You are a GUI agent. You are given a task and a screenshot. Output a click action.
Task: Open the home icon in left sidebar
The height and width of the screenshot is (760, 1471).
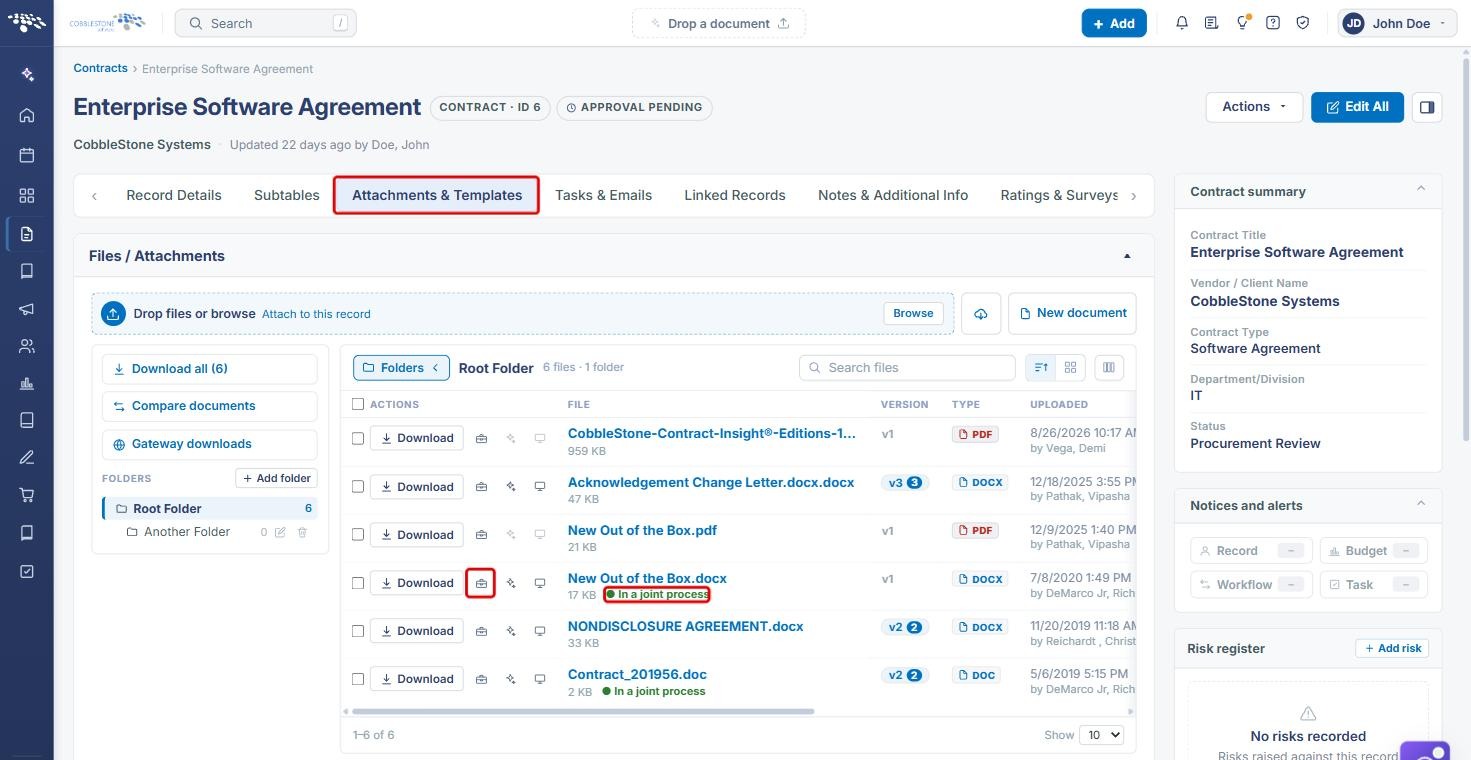pos(27,115)
